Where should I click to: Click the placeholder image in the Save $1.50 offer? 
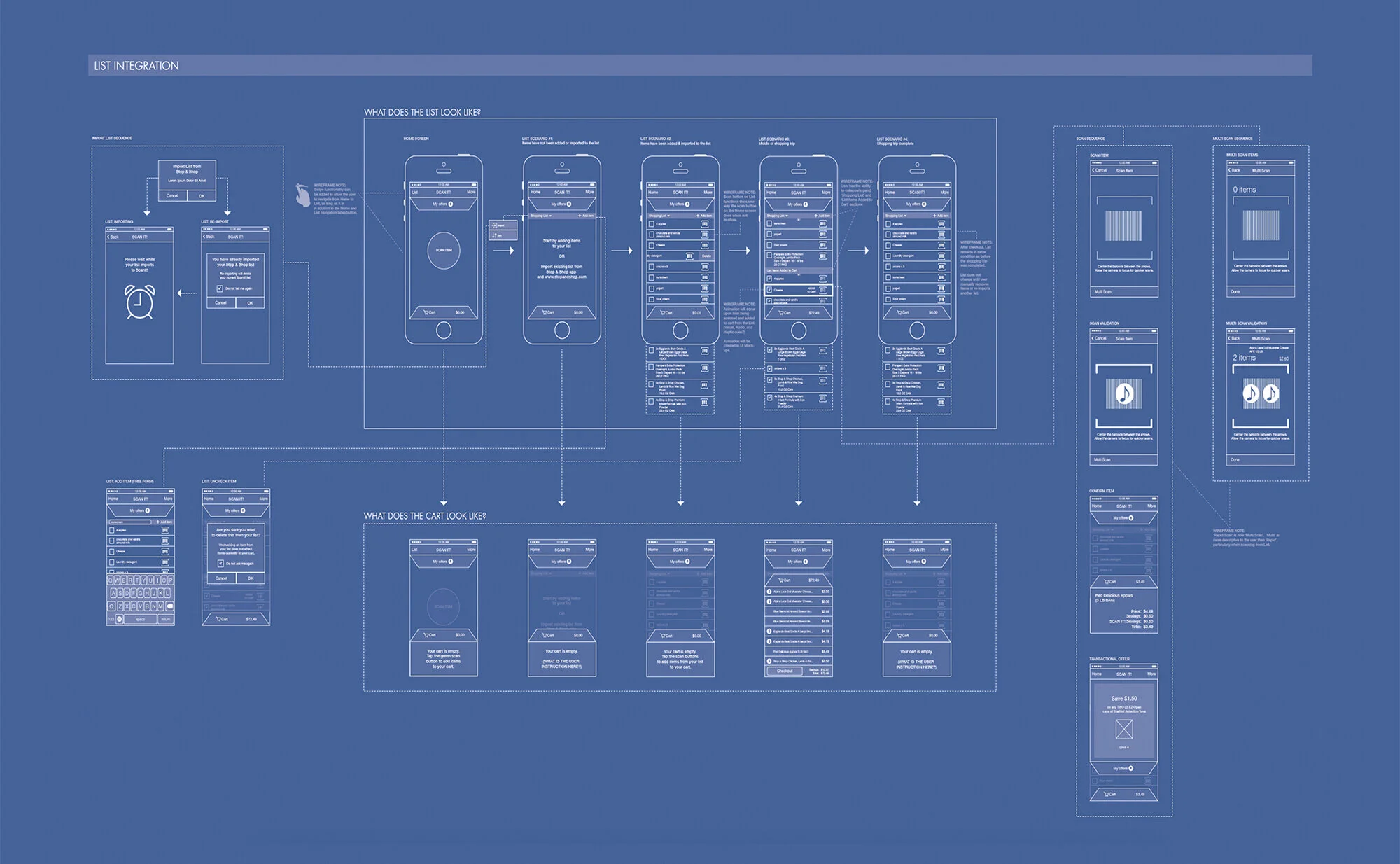(1123, 730)
